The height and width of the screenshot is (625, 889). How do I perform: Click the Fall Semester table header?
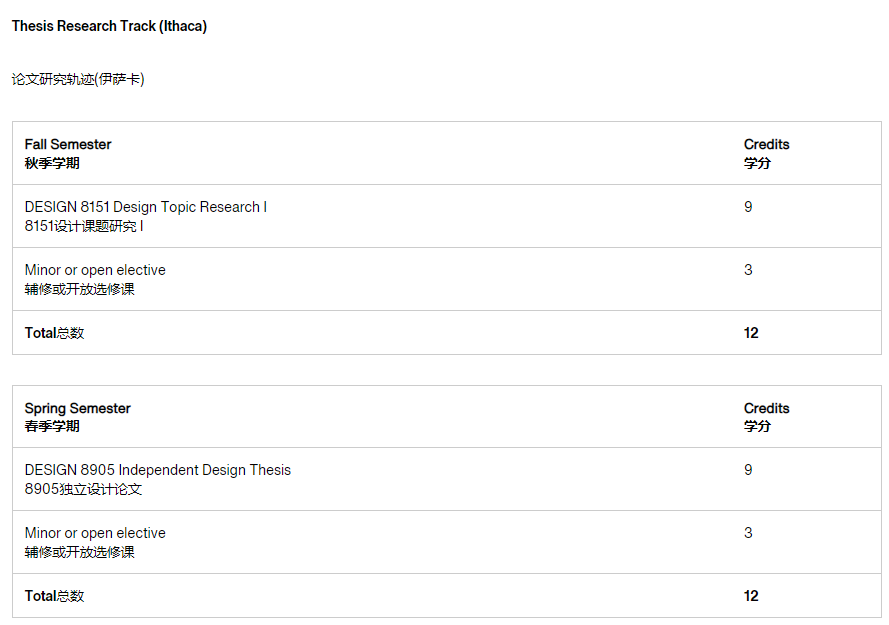68,144
